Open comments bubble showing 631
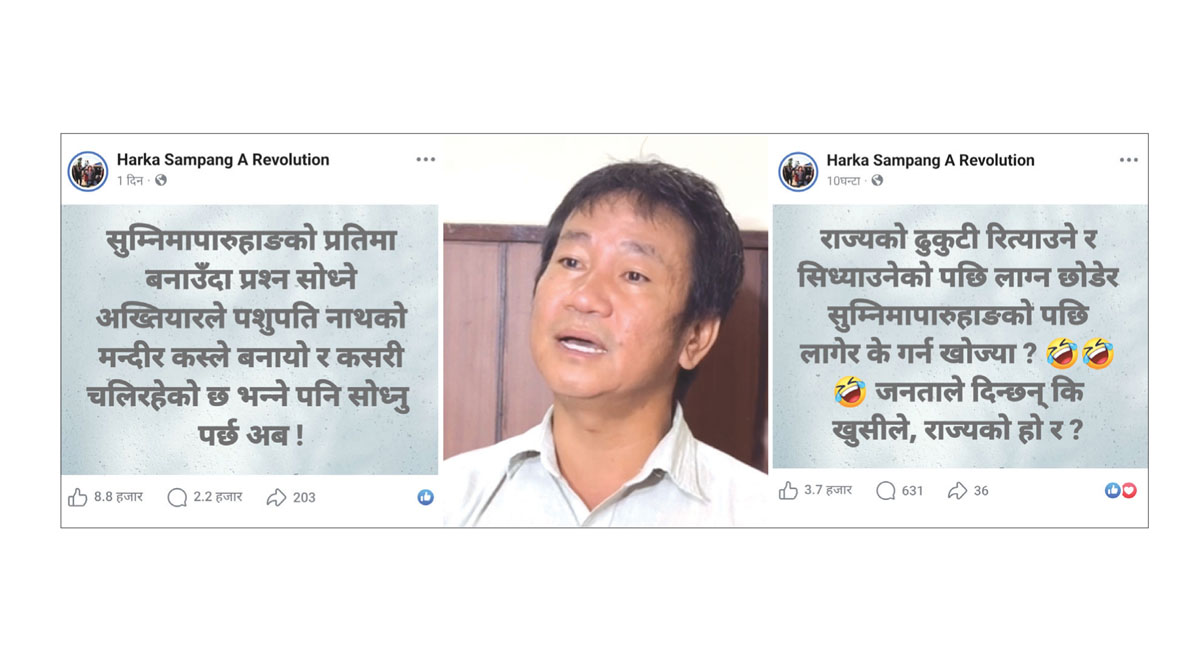The image size is (1200, 660). 886,490
